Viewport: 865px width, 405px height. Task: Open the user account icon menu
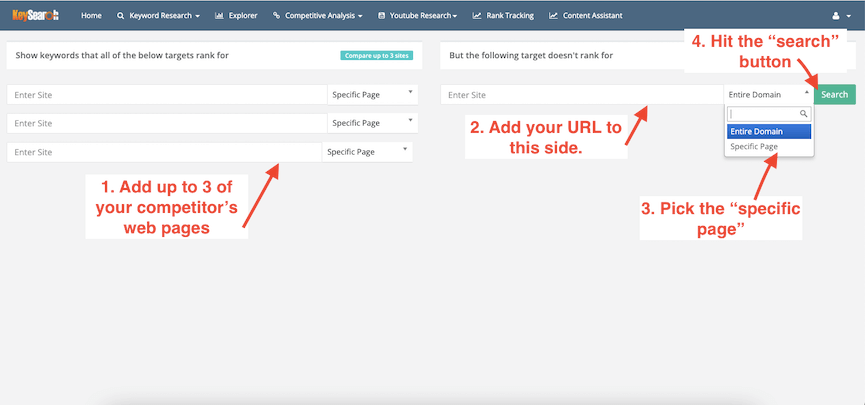(x=842, y=16)
